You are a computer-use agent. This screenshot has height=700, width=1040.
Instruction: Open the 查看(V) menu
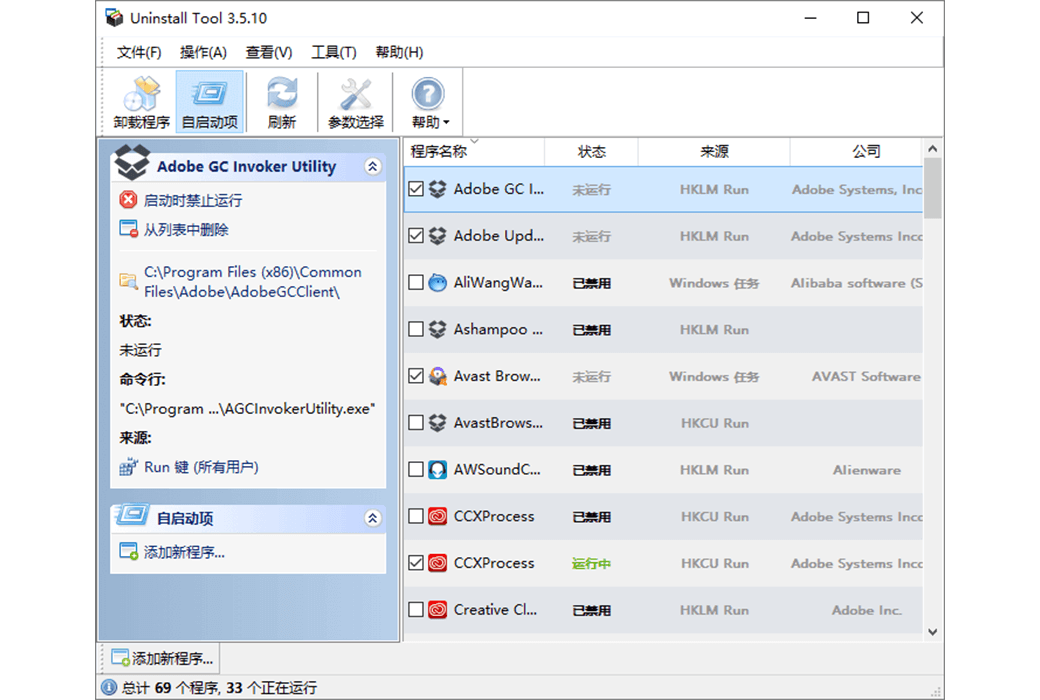(269, 52)
